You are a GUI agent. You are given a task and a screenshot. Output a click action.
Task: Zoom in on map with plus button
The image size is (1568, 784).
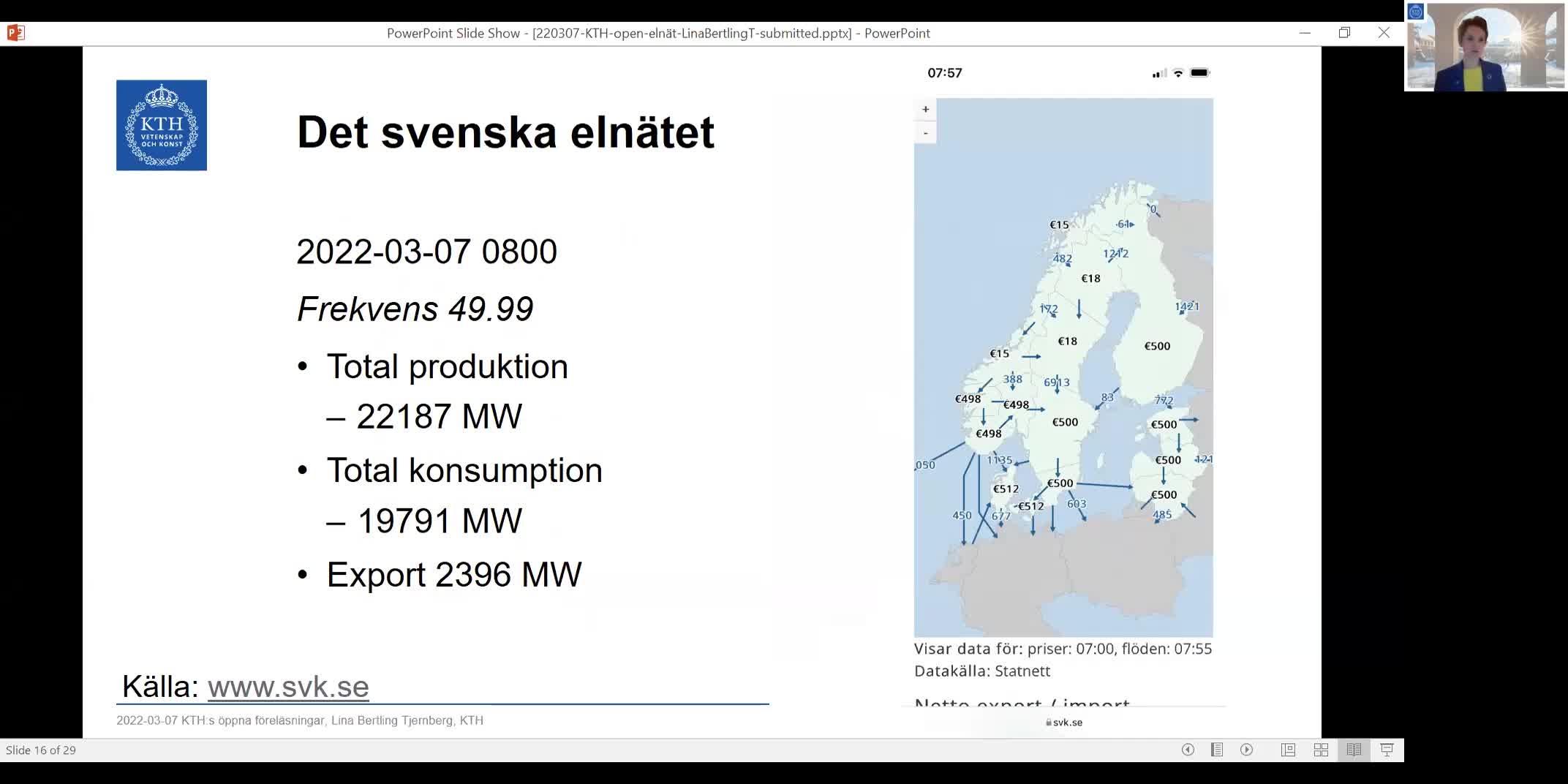click(x=925, y=109)
